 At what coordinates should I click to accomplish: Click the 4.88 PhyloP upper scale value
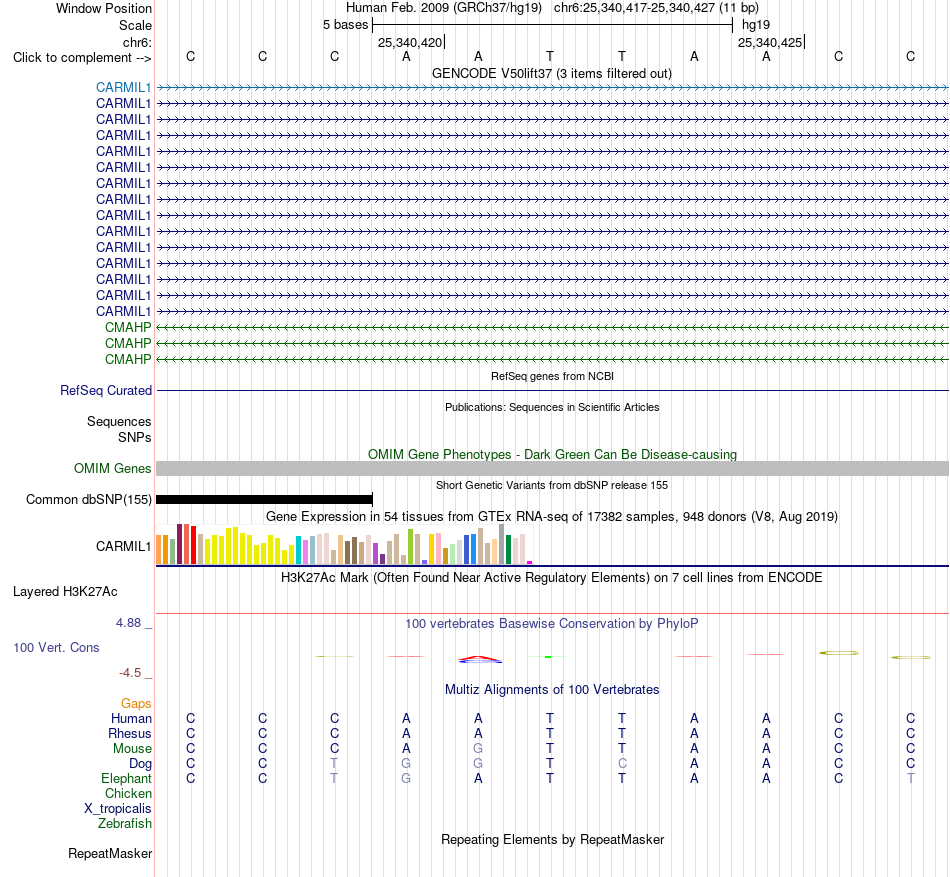coord(128,623)
